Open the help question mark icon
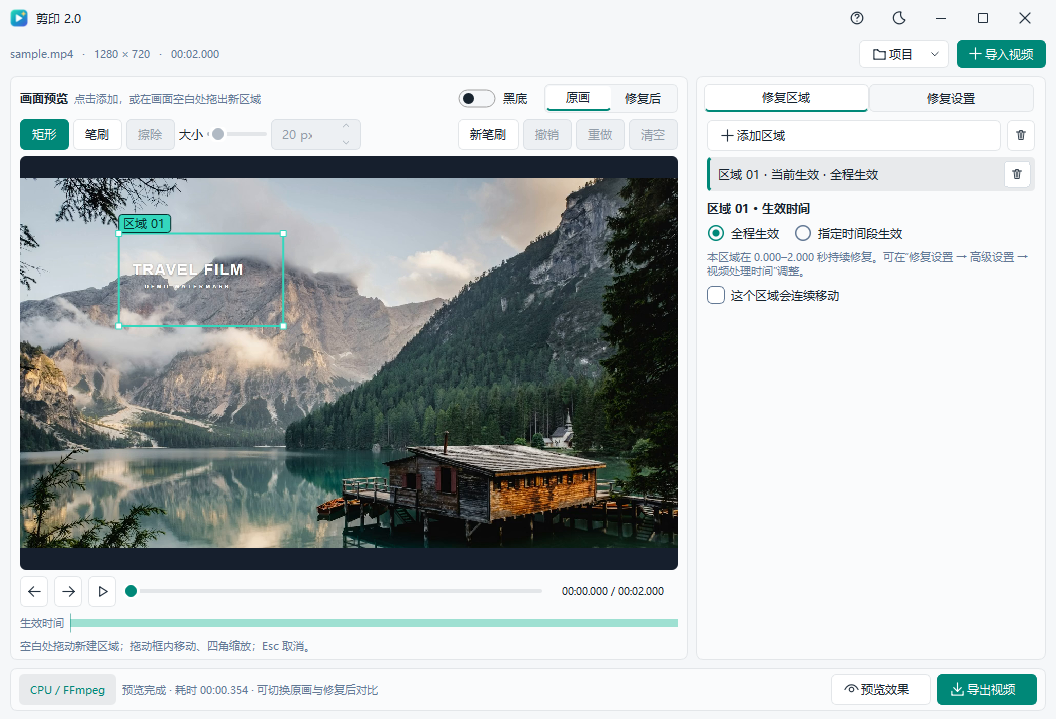 pyautogui.click(x=857, y=18)
